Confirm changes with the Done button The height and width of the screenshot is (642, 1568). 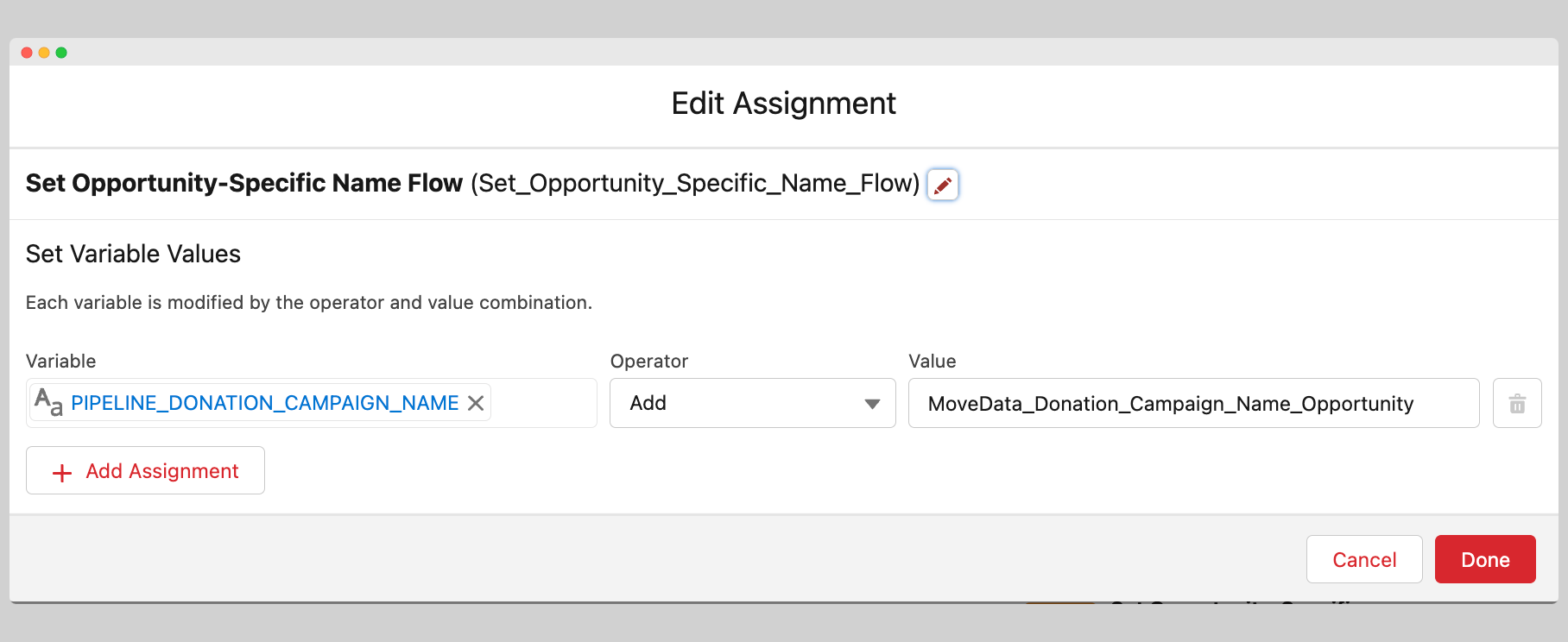(1484, 559)
